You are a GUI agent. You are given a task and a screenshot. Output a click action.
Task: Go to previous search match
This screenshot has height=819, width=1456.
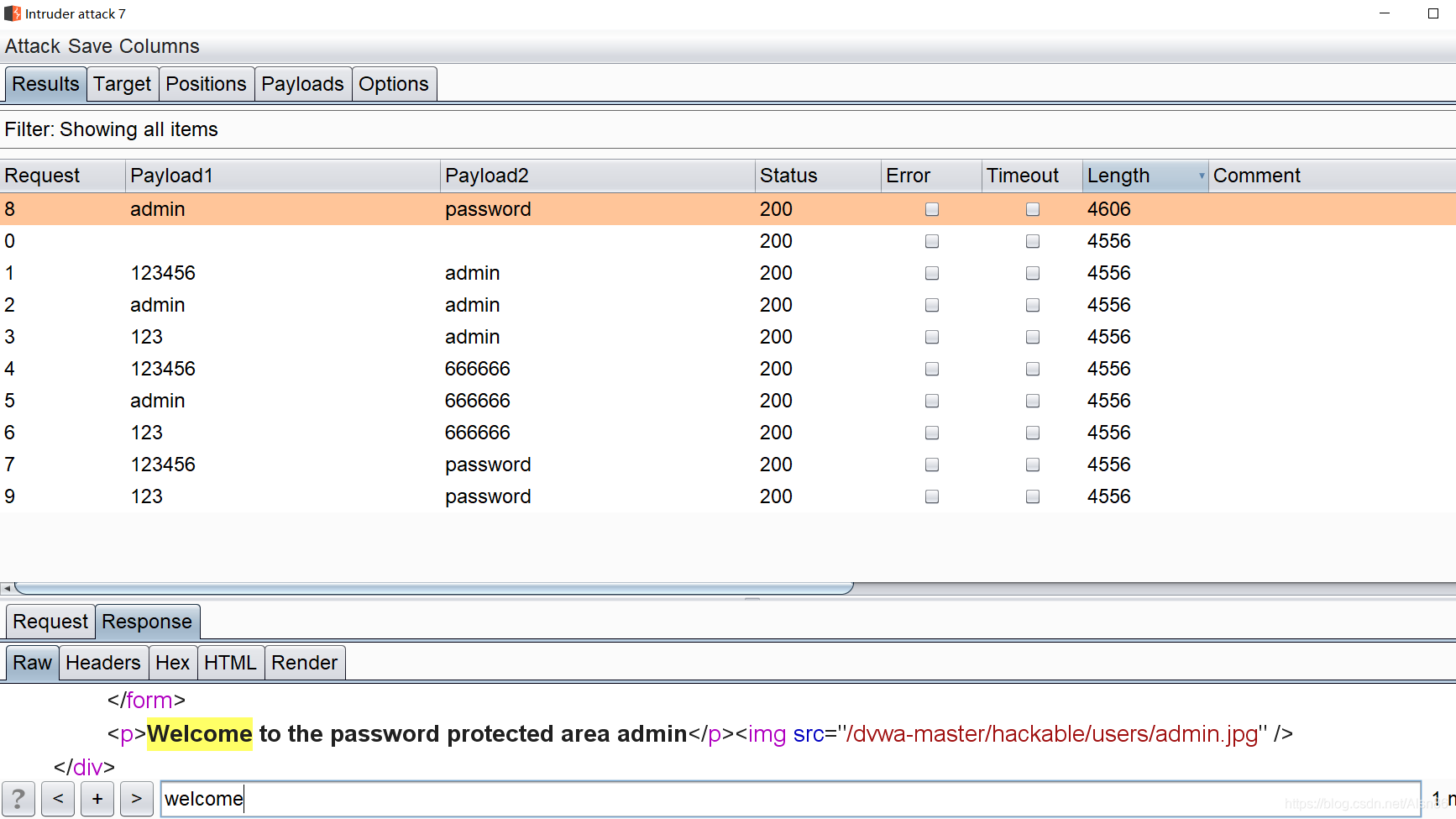(x=58, y=799)
